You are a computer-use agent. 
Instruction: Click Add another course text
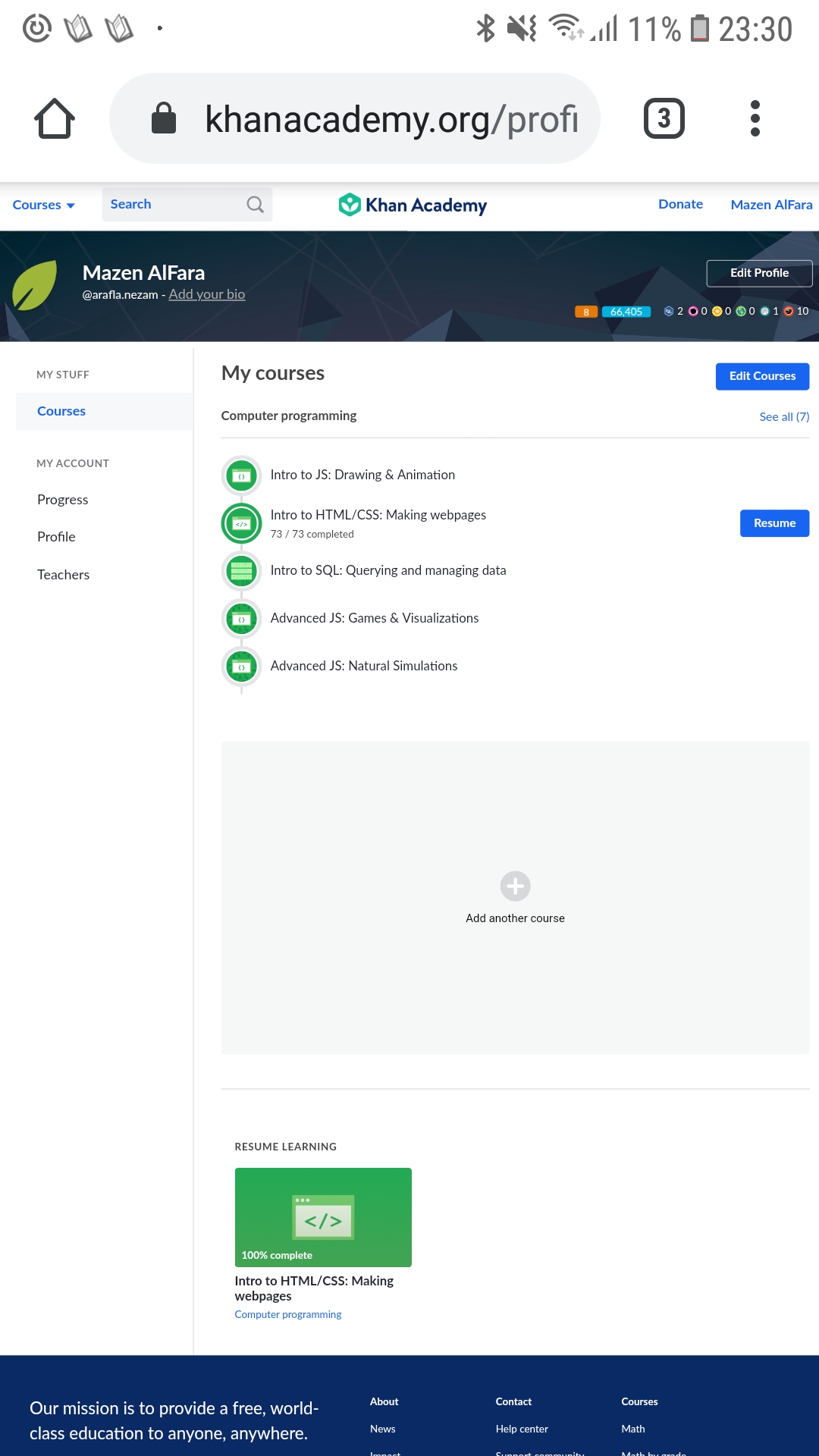515,918
